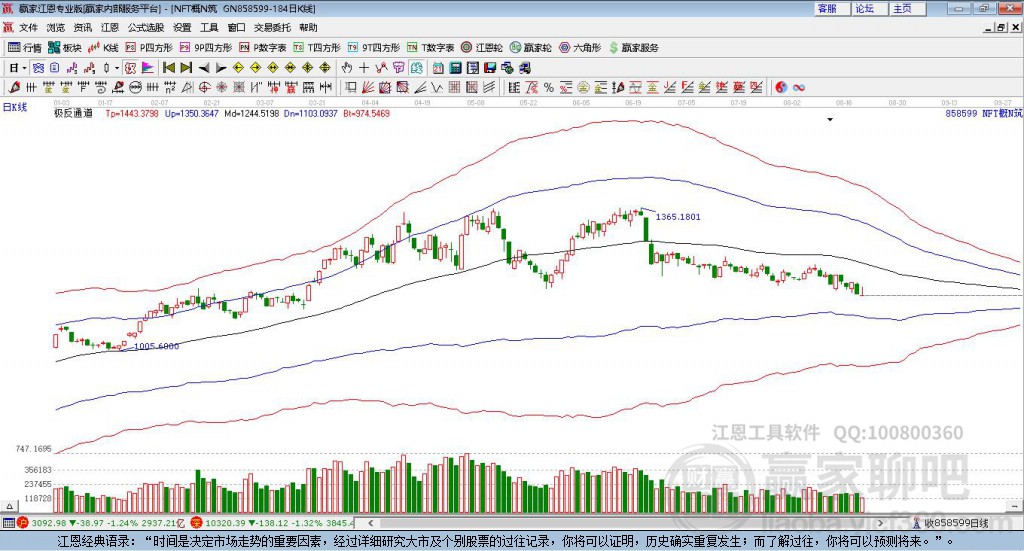Open the 窗口 menu
Viewport: 1024px width, 551px height.
point(236,27)
